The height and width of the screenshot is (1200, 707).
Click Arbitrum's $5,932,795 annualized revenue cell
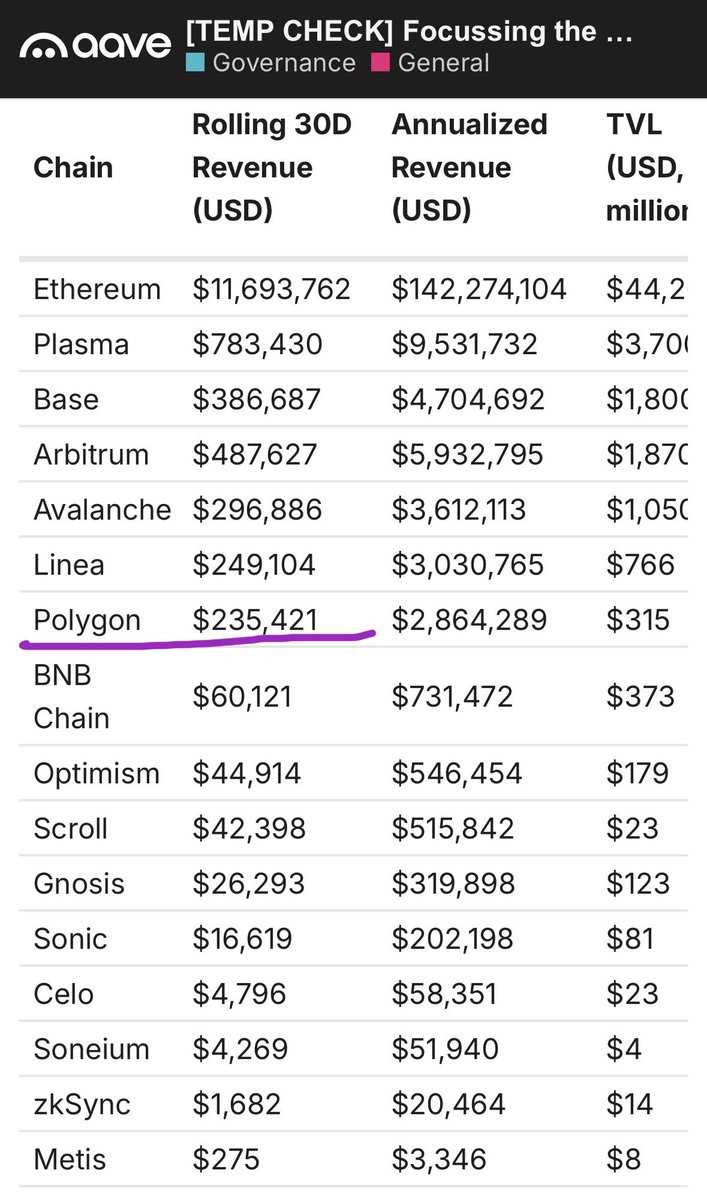coord(467,455)
